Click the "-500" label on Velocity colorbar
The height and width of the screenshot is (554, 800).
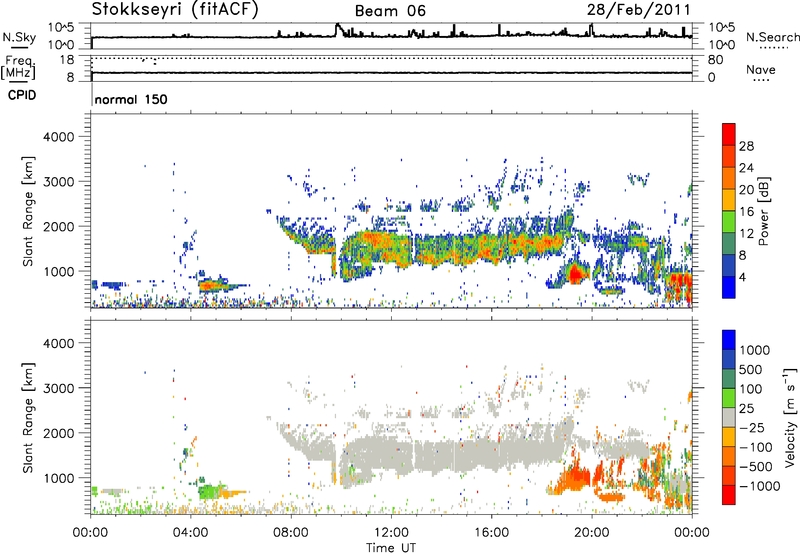756,467
